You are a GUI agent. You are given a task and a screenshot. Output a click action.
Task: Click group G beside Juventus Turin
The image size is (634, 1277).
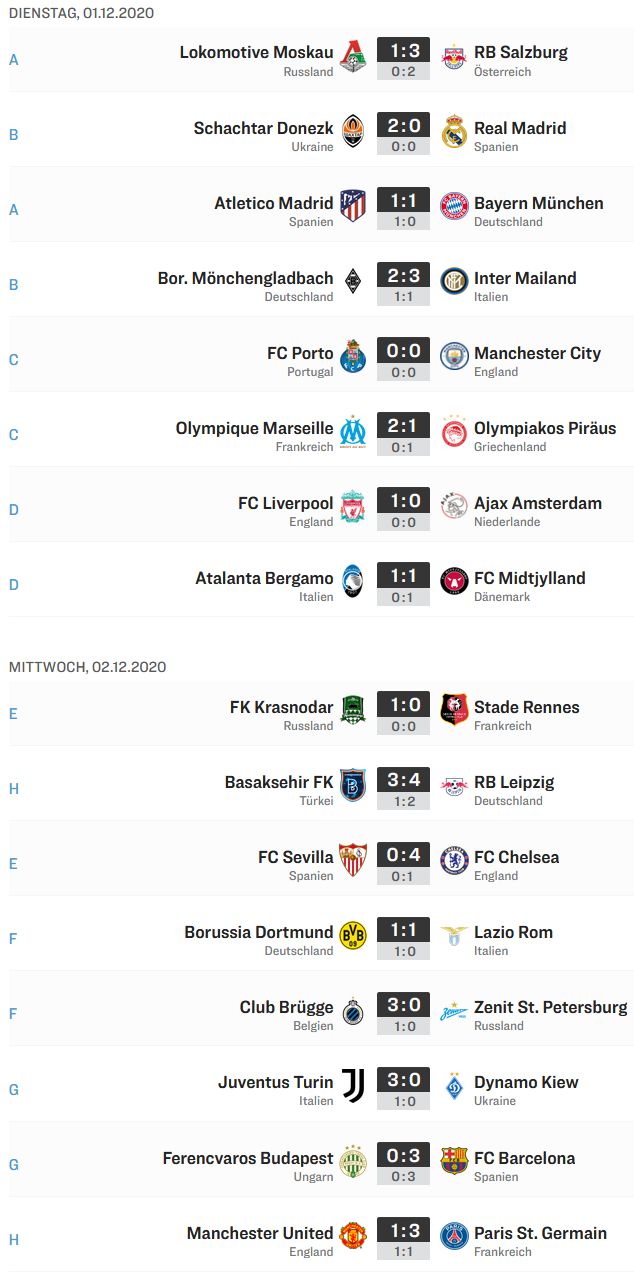pyautogui.click(x=14, y=1089)
